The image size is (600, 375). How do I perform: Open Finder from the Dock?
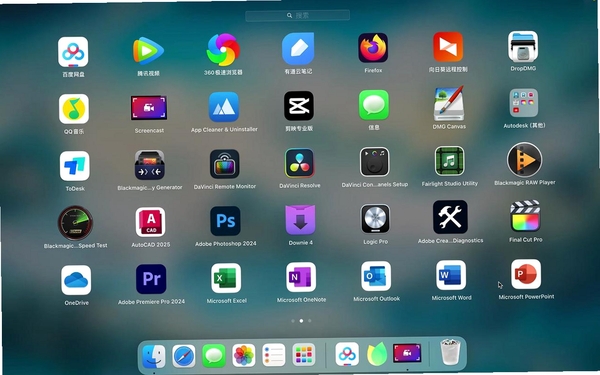tap(153, 356)
